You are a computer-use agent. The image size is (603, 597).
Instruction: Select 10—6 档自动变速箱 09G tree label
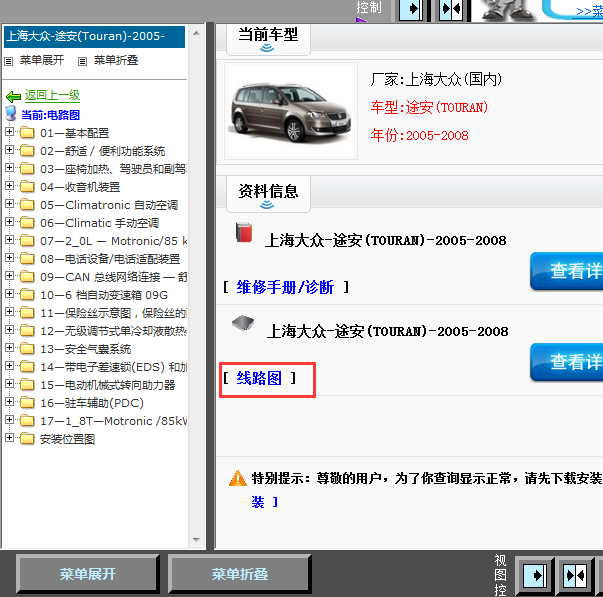[104, 295]
